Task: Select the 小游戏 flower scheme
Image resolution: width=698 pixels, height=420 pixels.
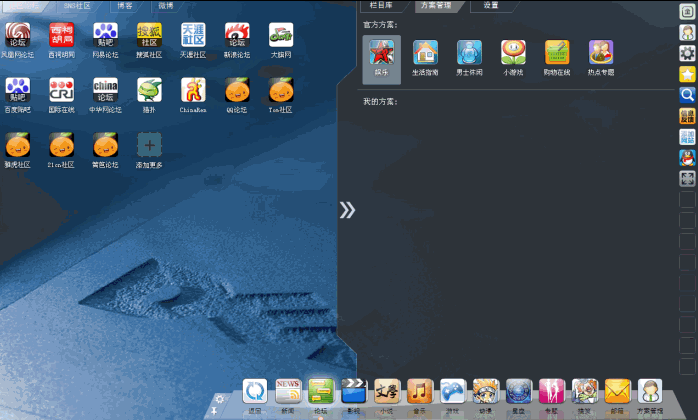Action: pyautogui.click(x=513, y=52)
